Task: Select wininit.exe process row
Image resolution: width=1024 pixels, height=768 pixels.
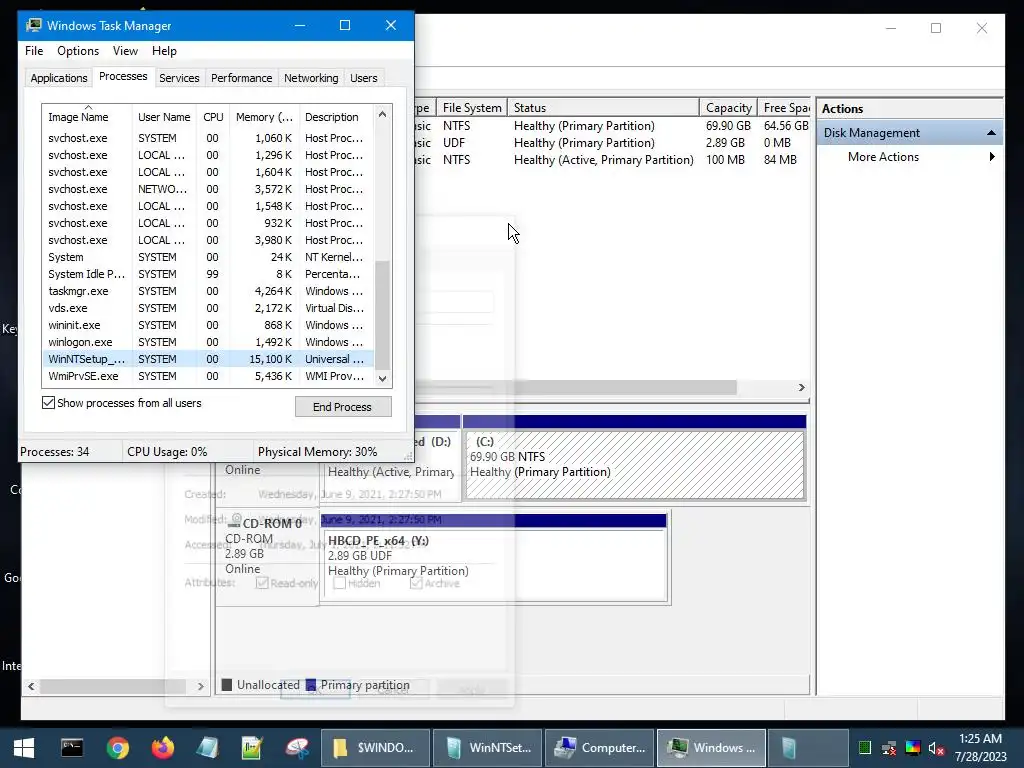Action: click(x=208, y=325)
